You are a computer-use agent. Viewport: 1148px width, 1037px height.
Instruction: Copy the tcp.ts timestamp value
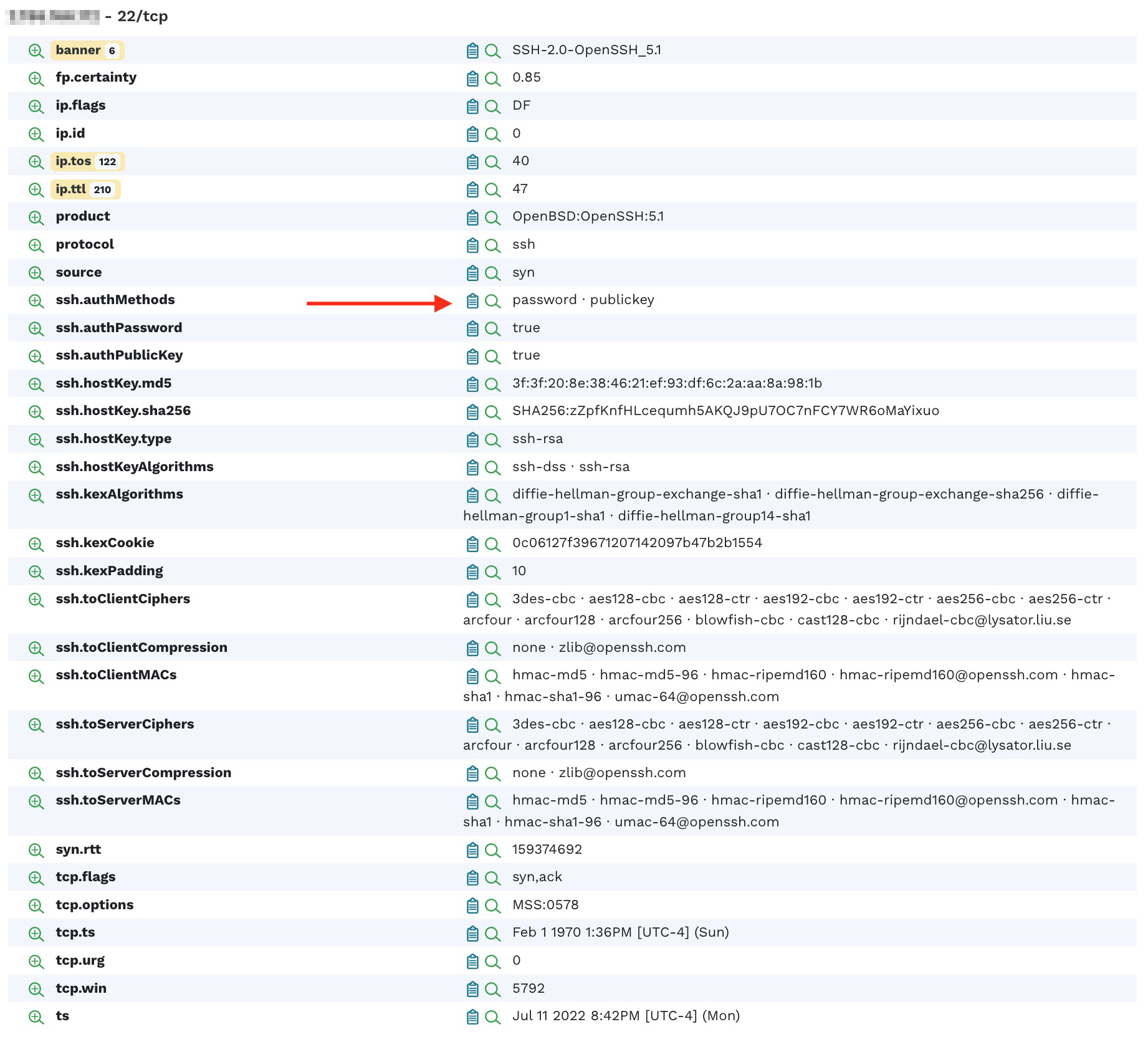point(472,934)
